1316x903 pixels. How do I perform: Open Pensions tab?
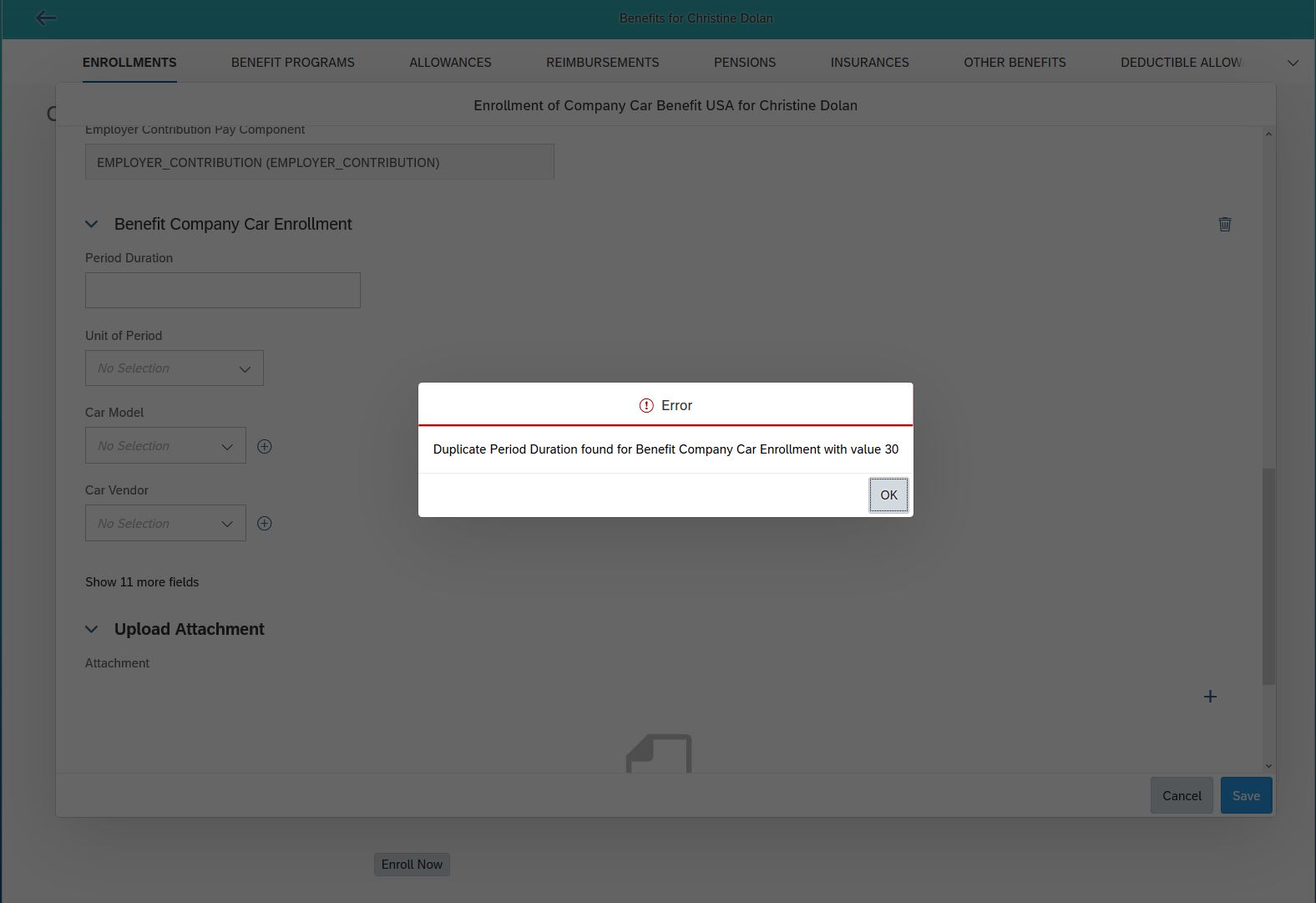745,63
